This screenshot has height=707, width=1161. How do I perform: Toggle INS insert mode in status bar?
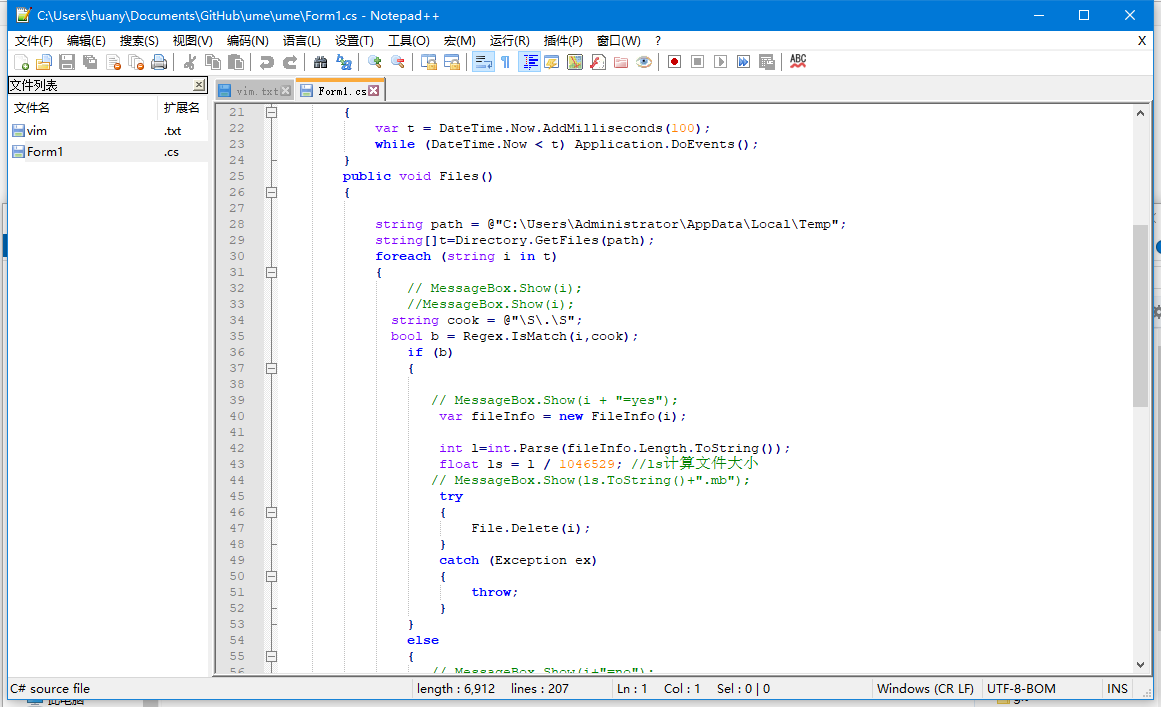(1117, 688)
